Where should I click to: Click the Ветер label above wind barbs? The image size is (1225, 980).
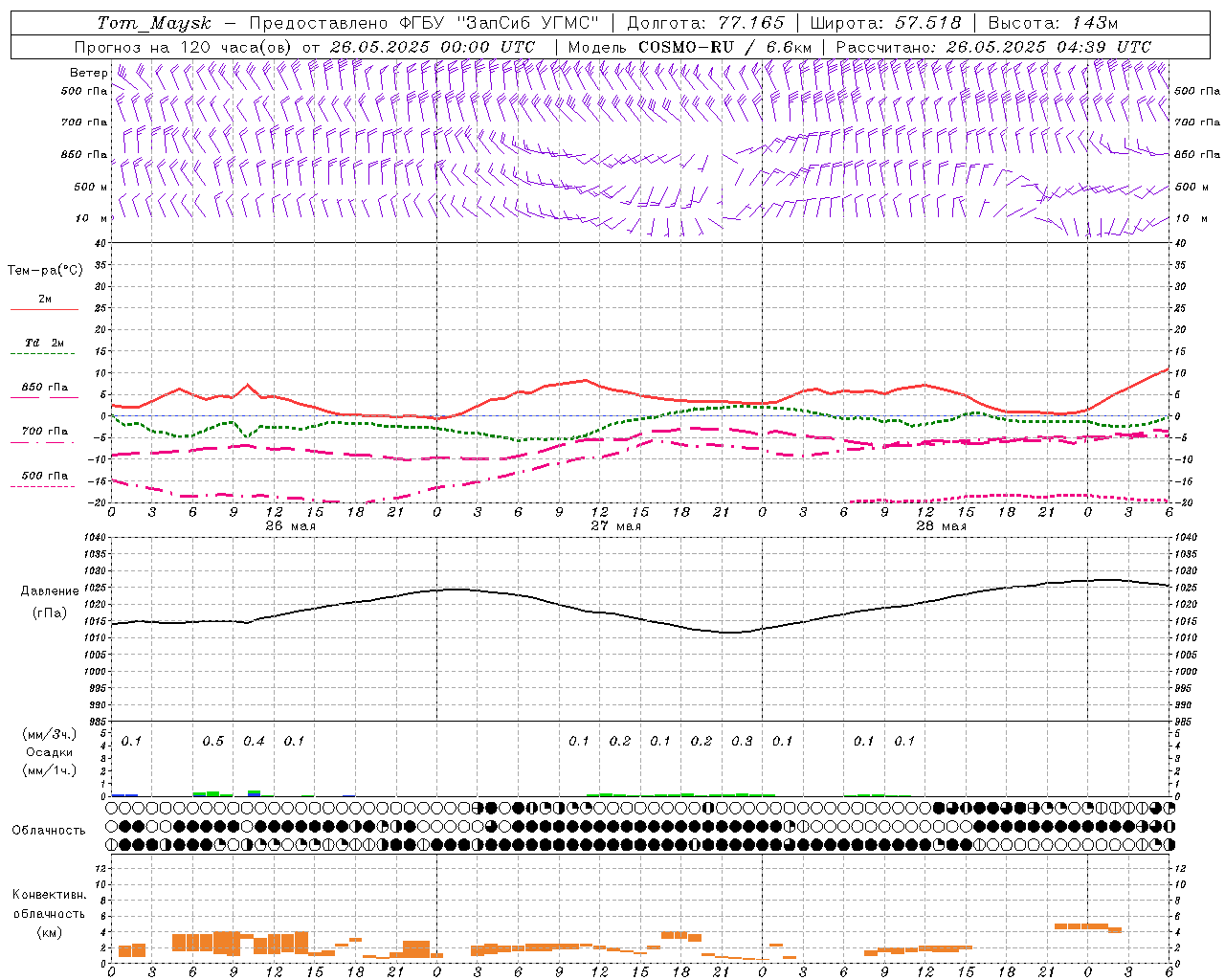point(88,73)
